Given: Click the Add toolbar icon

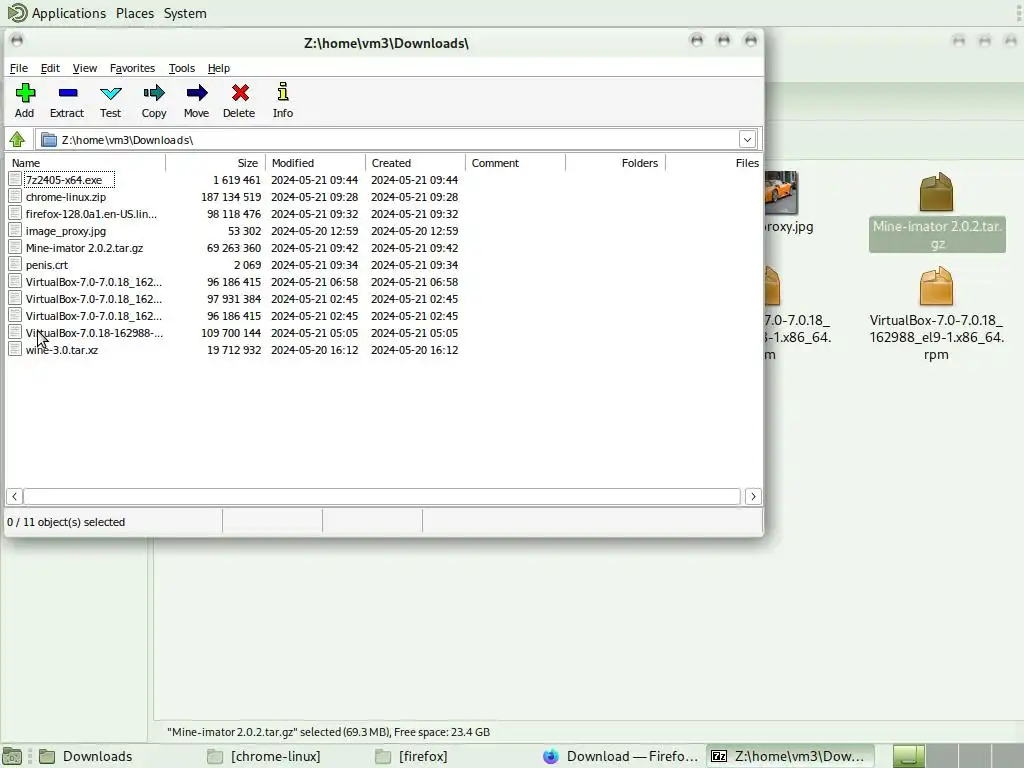Looking at the screenshot, I should (25, 93).
